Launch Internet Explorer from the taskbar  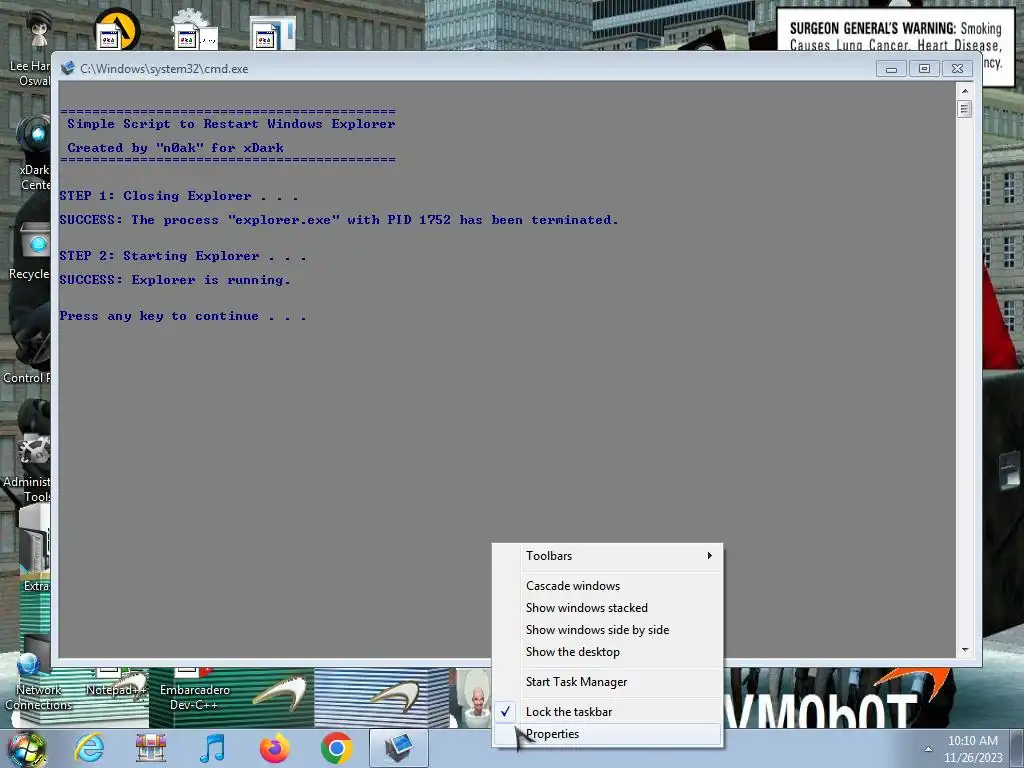click(89, 748)
